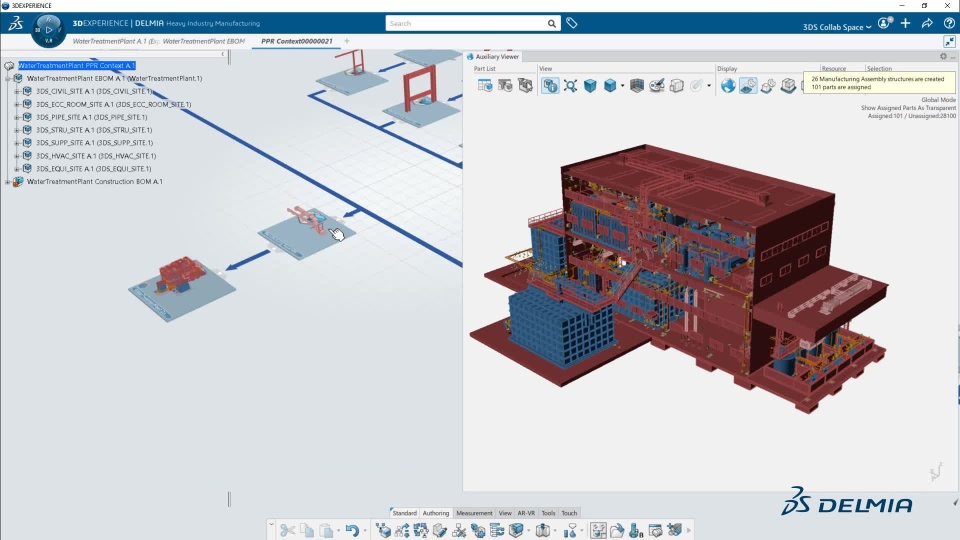Click the Auxiliary Viewer settings gear

[x=943, y=56]
